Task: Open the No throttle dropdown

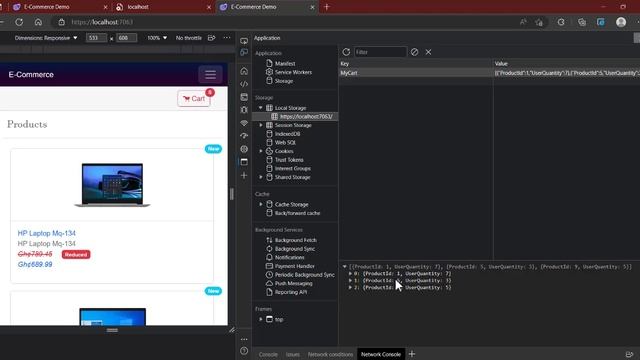Action: (x=189, y=38)
